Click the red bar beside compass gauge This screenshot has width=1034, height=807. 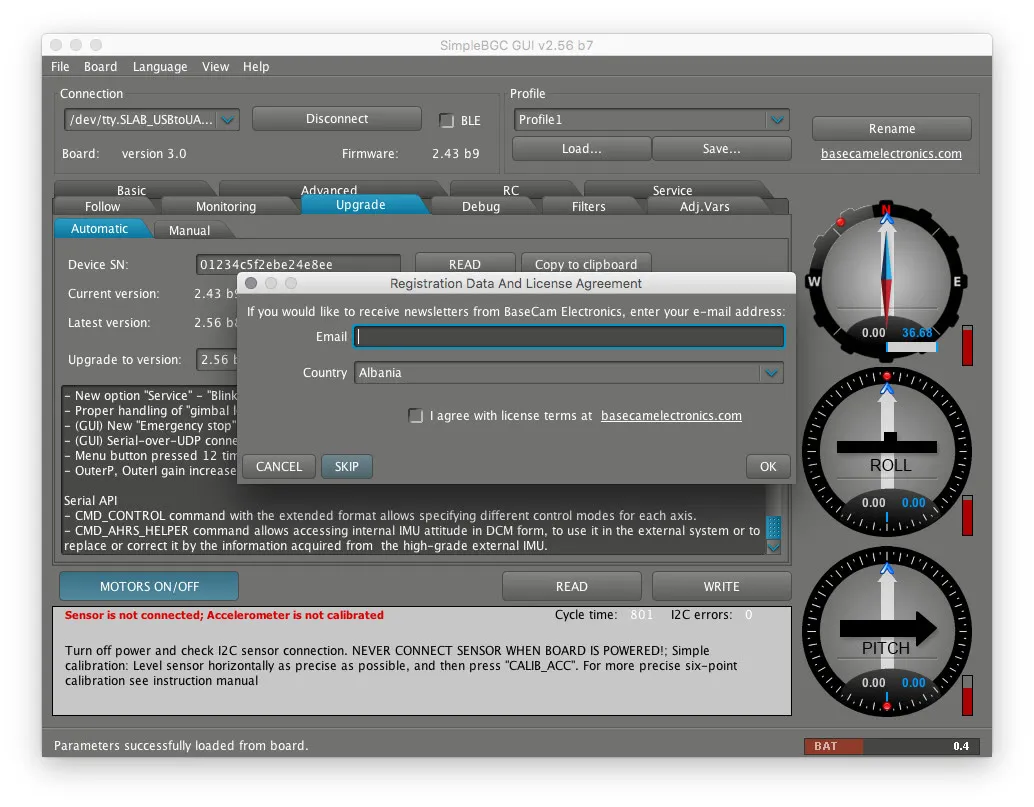[967, 345]
